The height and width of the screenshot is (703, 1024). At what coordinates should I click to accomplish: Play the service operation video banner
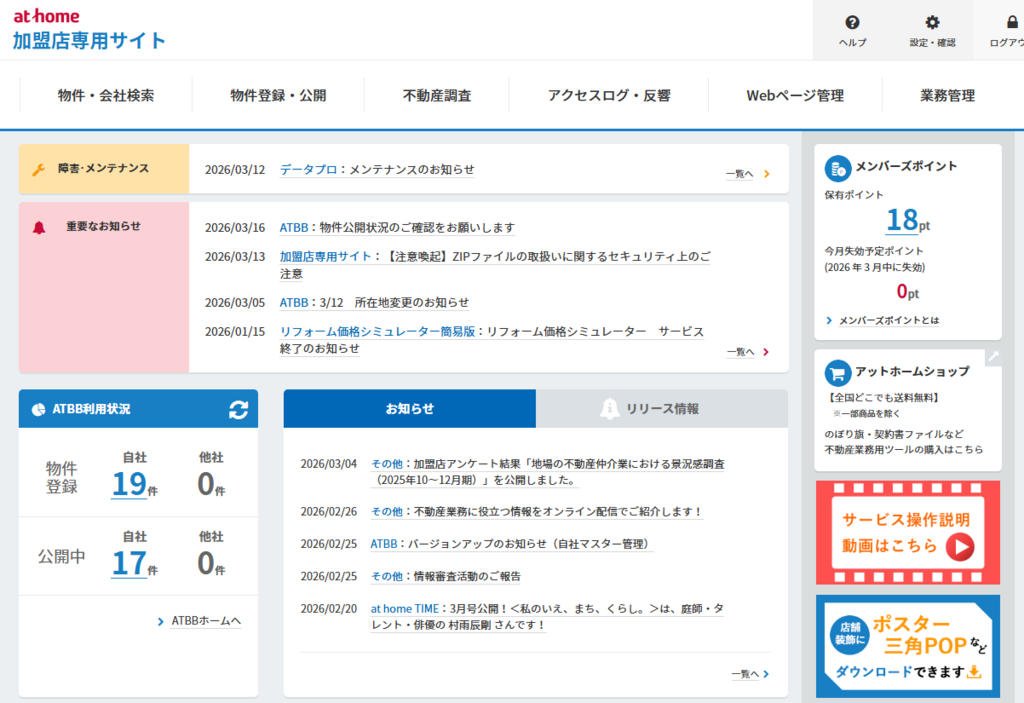[907, 533]
